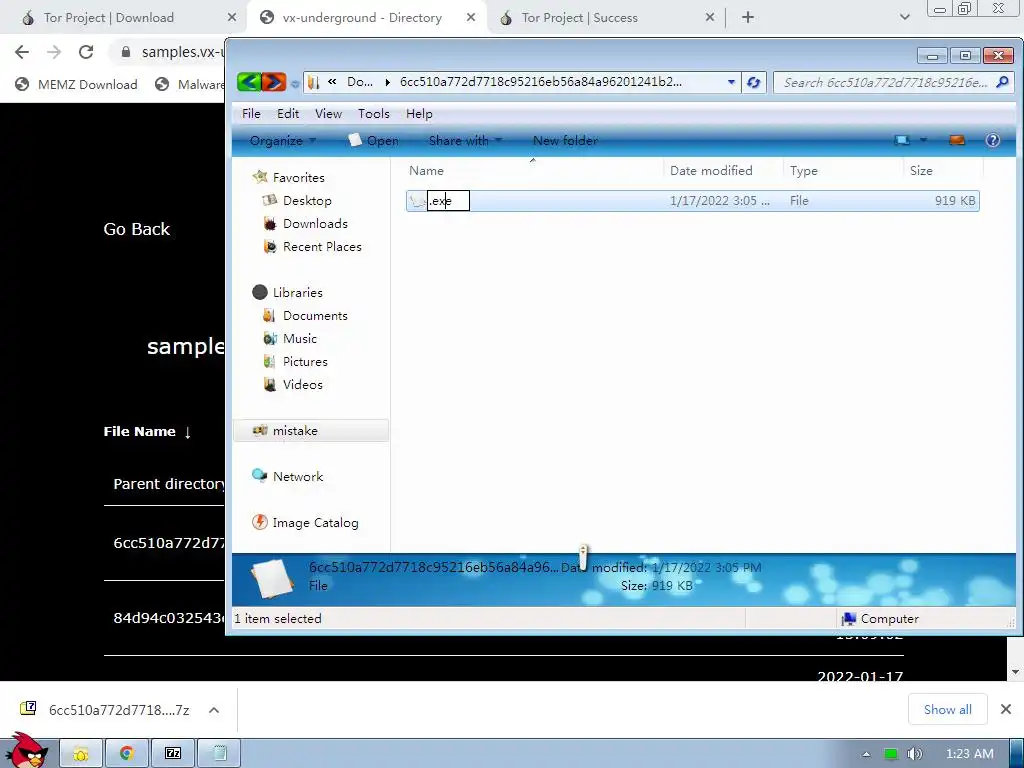Open the address bar history dropdown
Viewport: 1024px width, 768px height.
click(731, 82)
